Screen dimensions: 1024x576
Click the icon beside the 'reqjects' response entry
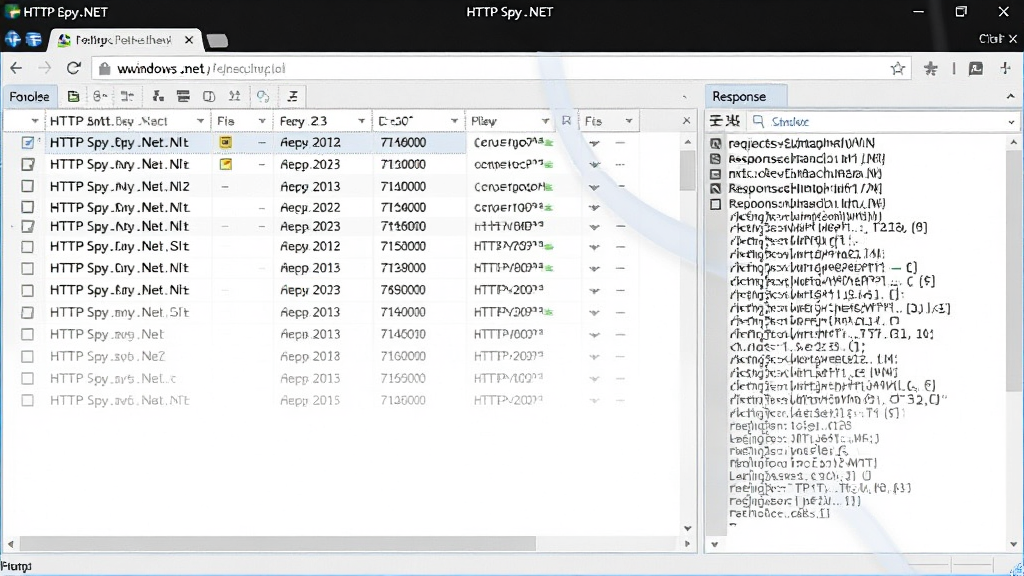coord(716,143)
